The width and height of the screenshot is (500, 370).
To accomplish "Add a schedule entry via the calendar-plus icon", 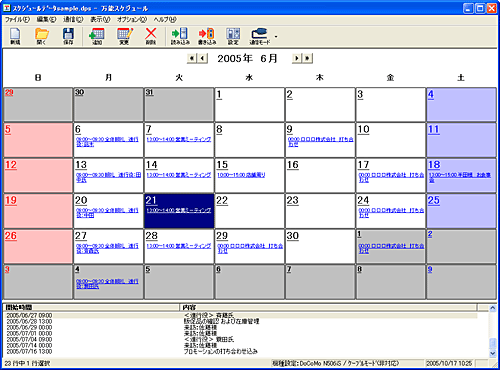I will (x=97, y=36).
